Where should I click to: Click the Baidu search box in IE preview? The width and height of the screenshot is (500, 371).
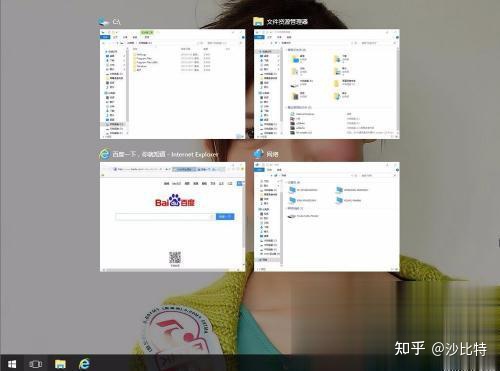[165, 217]
